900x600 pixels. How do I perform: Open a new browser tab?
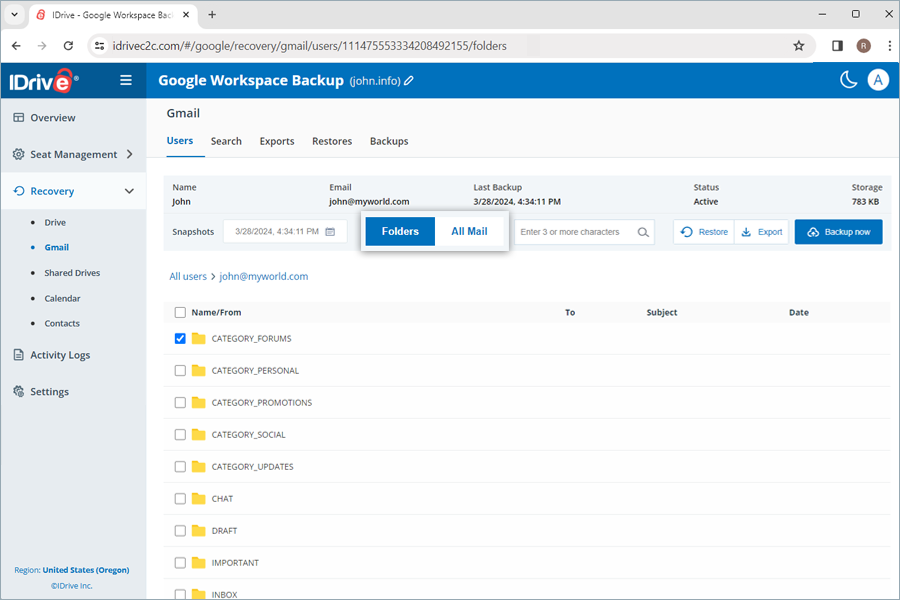(x=212, y=15)
